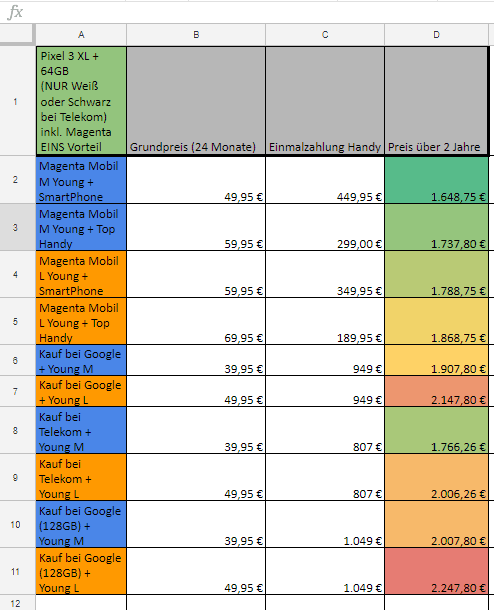The height and width of the screenshot is (610, 494).
Task: Select row 10 header
Action: pyautogui.click(x=17, y=524)
